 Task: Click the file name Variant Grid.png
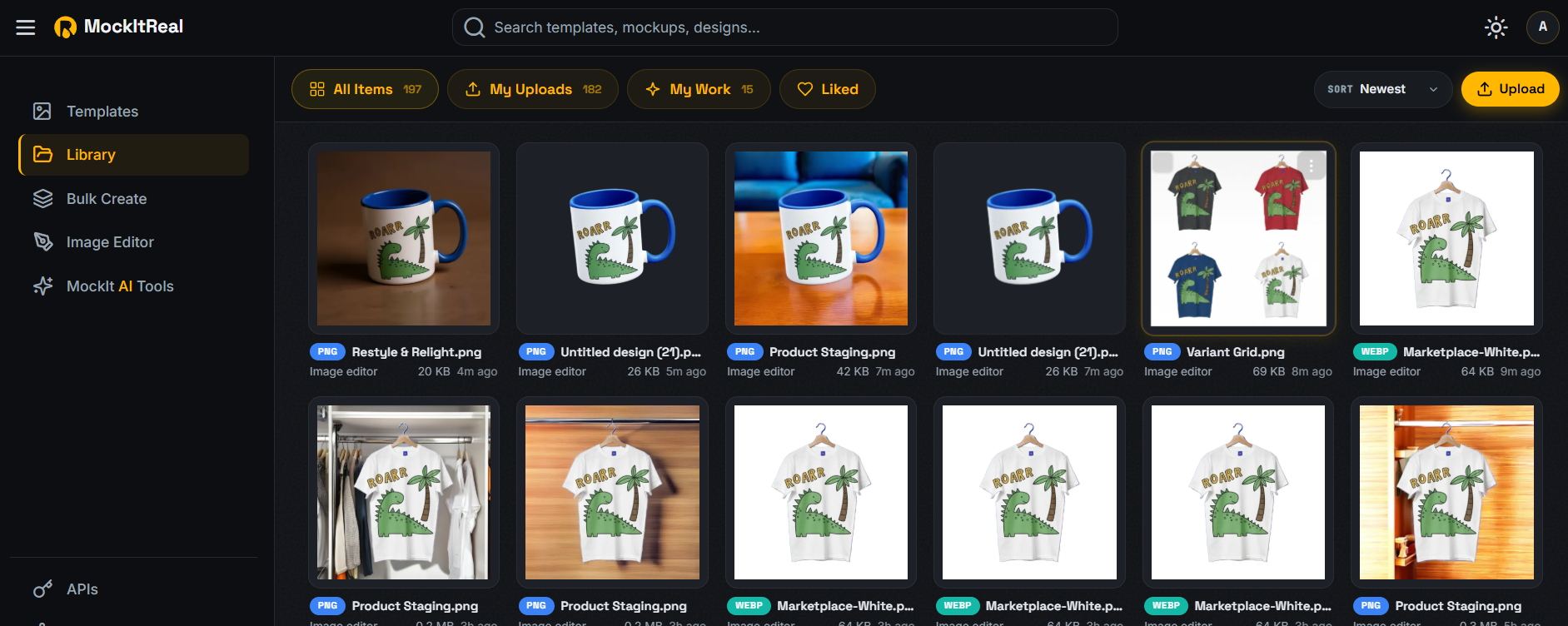click(x=1235, y=352)
